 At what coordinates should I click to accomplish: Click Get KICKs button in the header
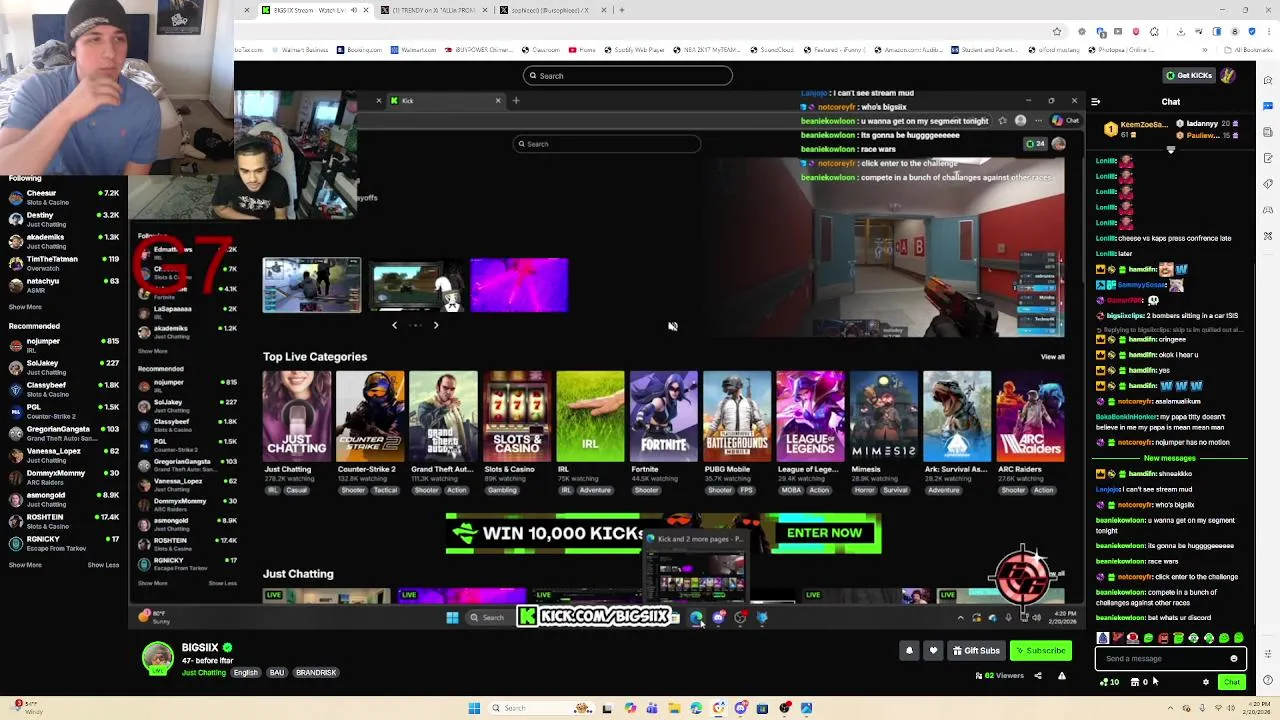click(x=1189, y=75)
